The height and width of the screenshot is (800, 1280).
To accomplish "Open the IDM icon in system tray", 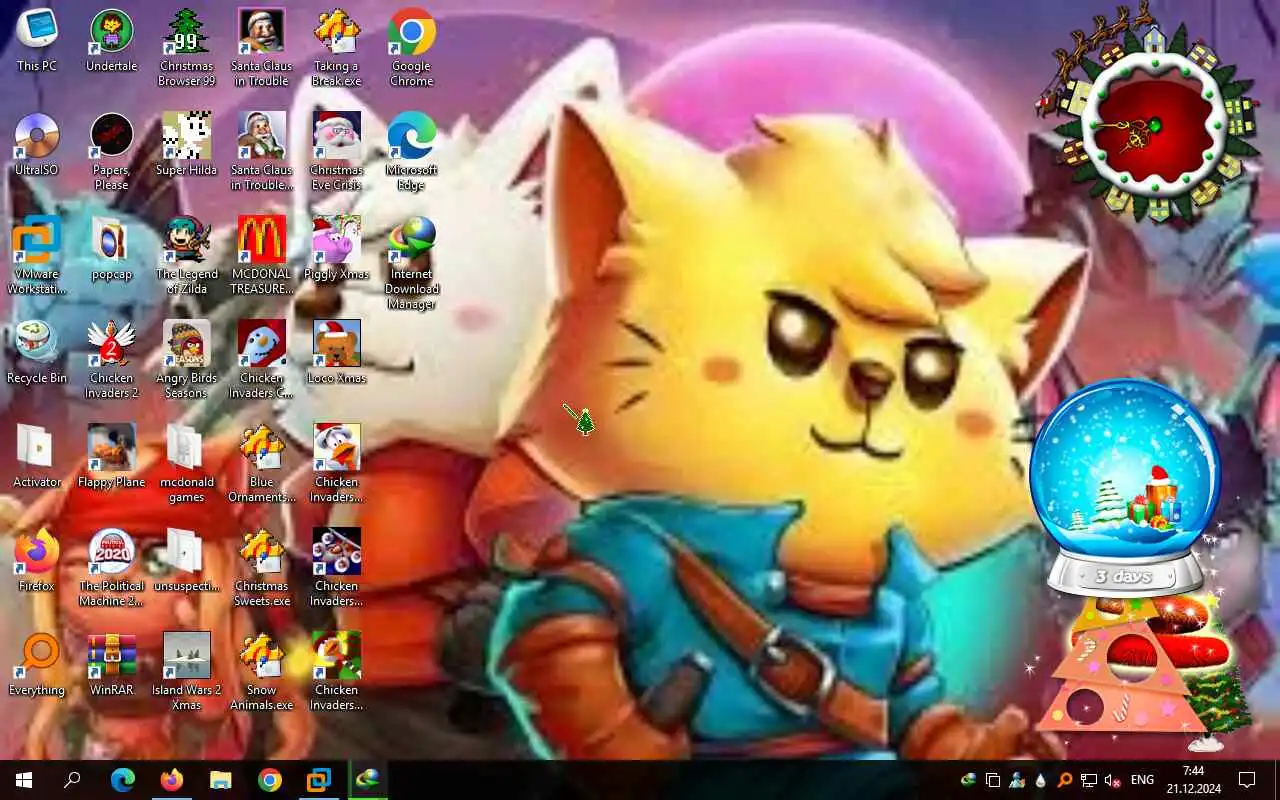I will pos(968,780).
